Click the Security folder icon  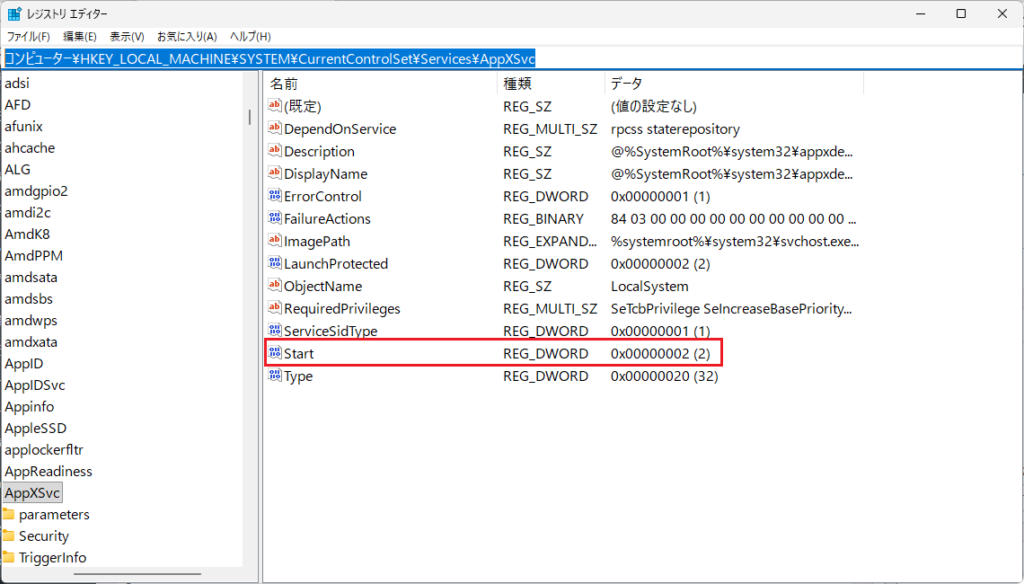click(x=9, y=536)
